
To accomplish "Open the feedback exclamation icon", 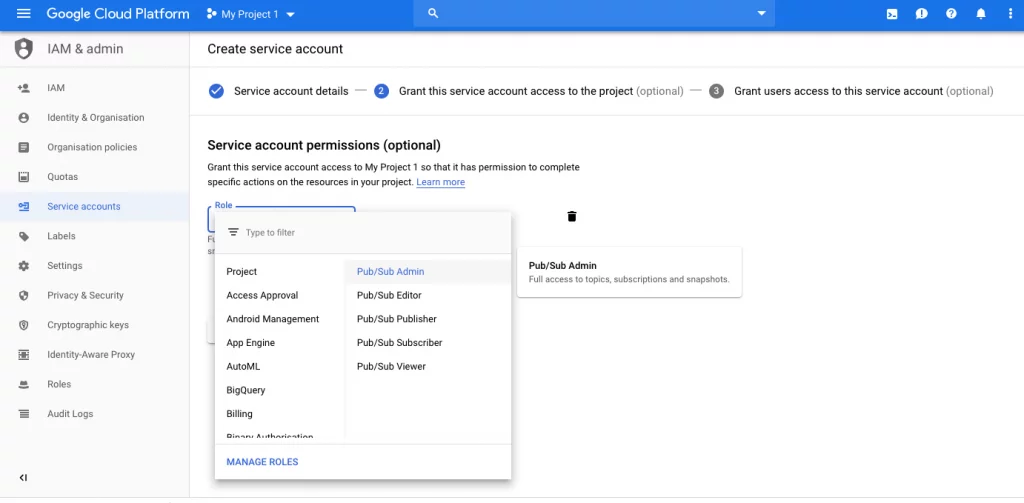I will click(921, 14).
